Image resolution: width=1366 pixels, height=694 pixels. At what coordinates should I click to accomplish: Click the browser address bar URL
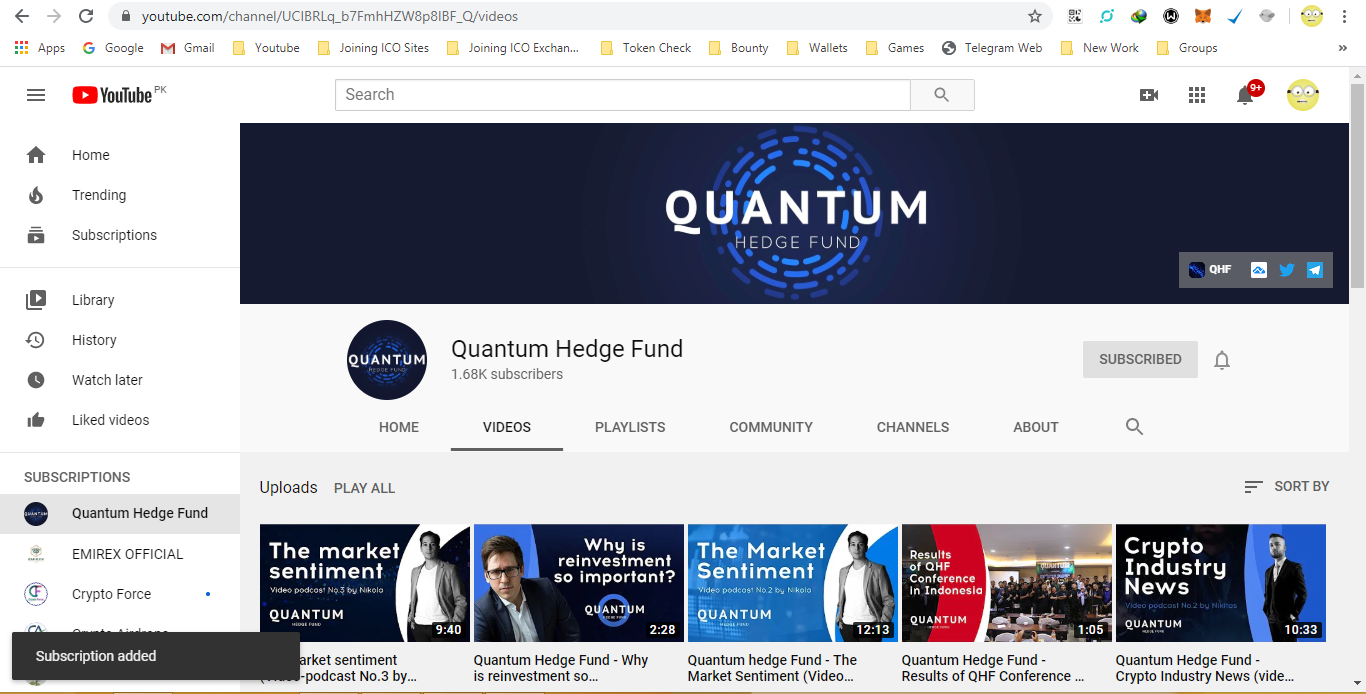[x=330, y=16]
